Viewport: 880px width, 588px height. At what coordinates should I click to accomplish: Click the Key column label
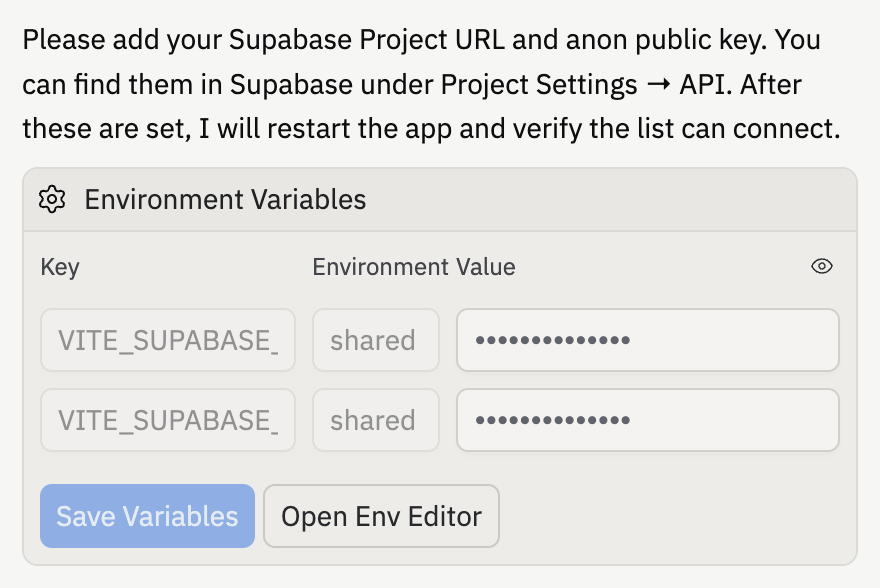(60, 267)
